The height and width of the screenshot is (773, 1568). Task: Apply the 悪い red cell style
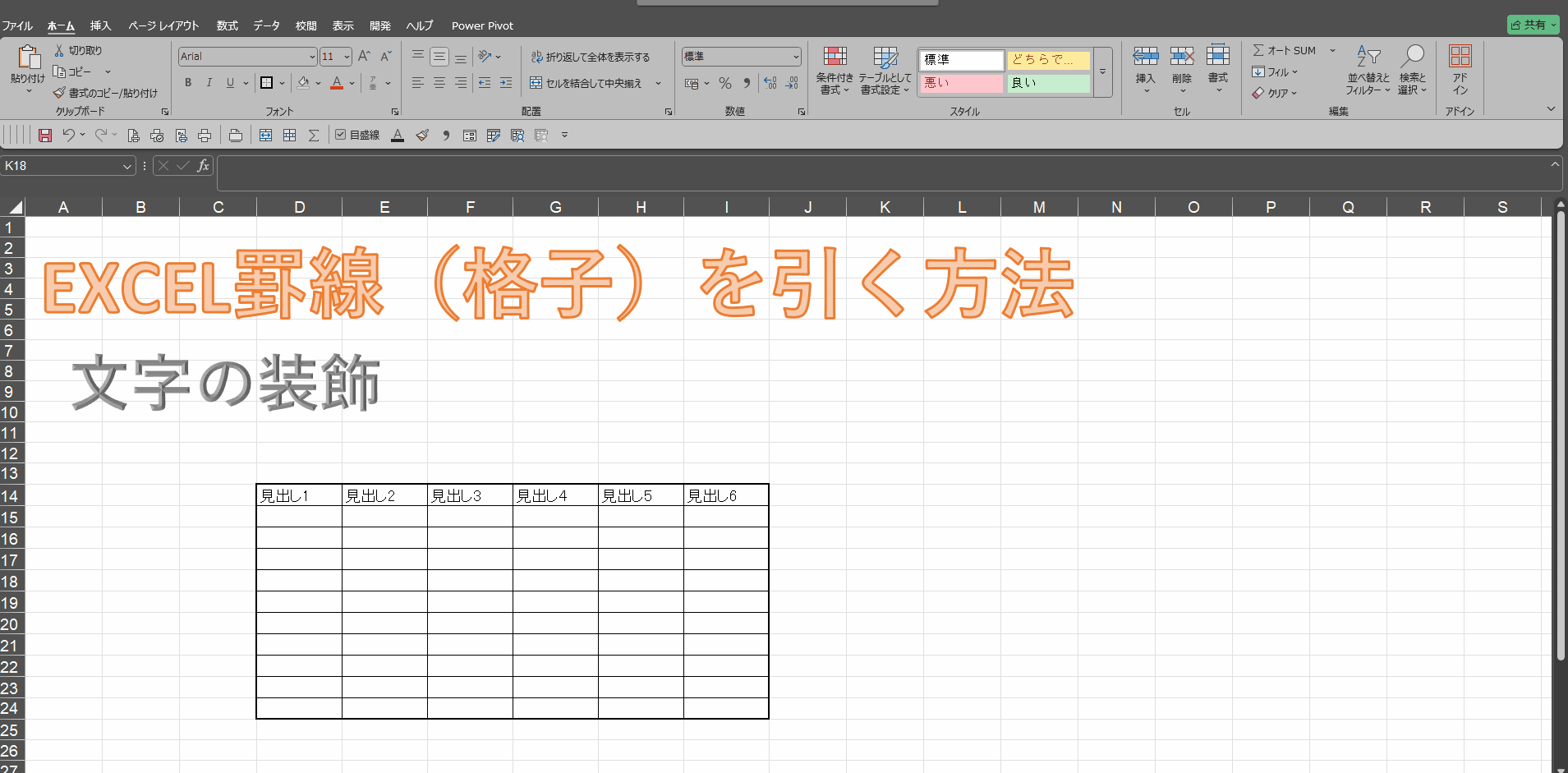click(x=960, y=83)
